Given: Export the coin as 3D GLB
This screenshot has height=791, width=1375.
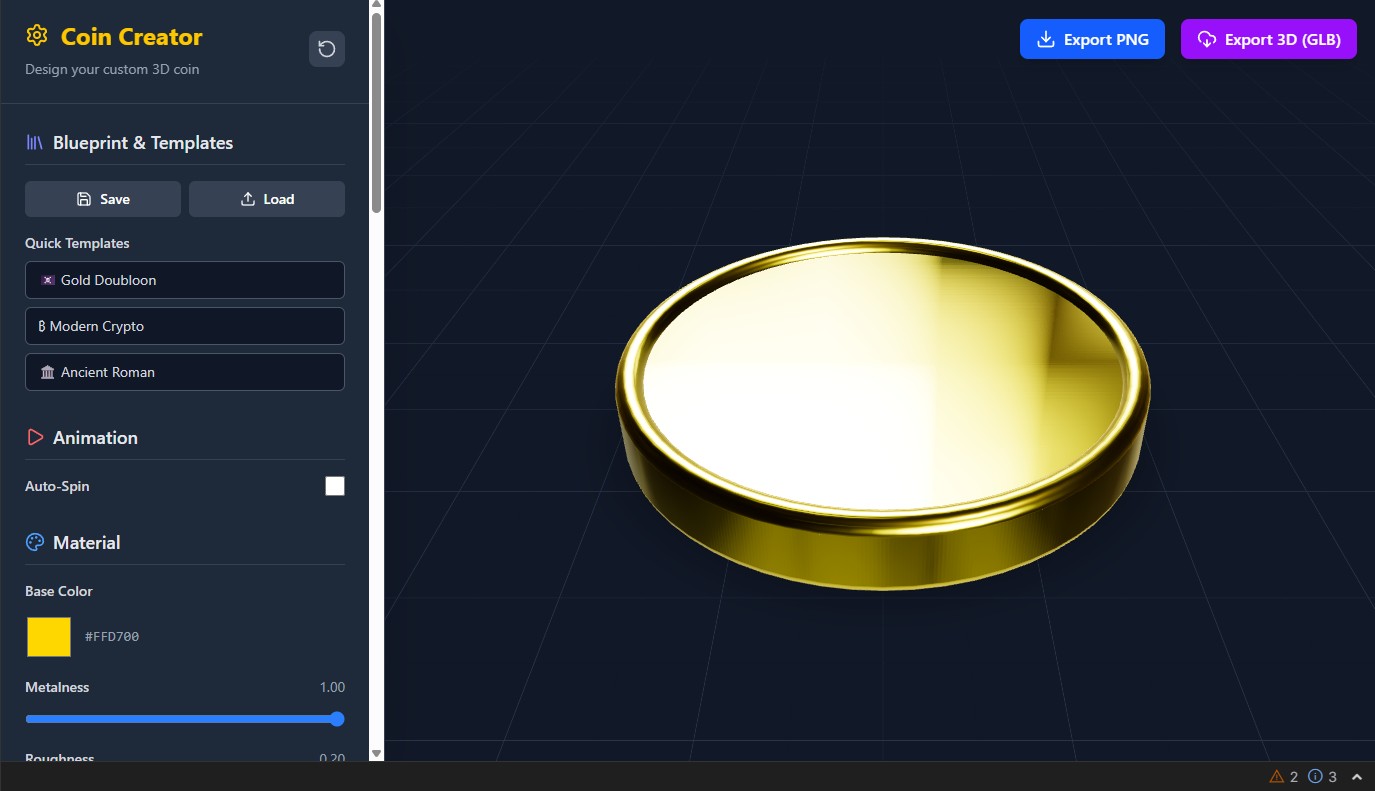Looking at the screenshot, I should click(1269, 39).
